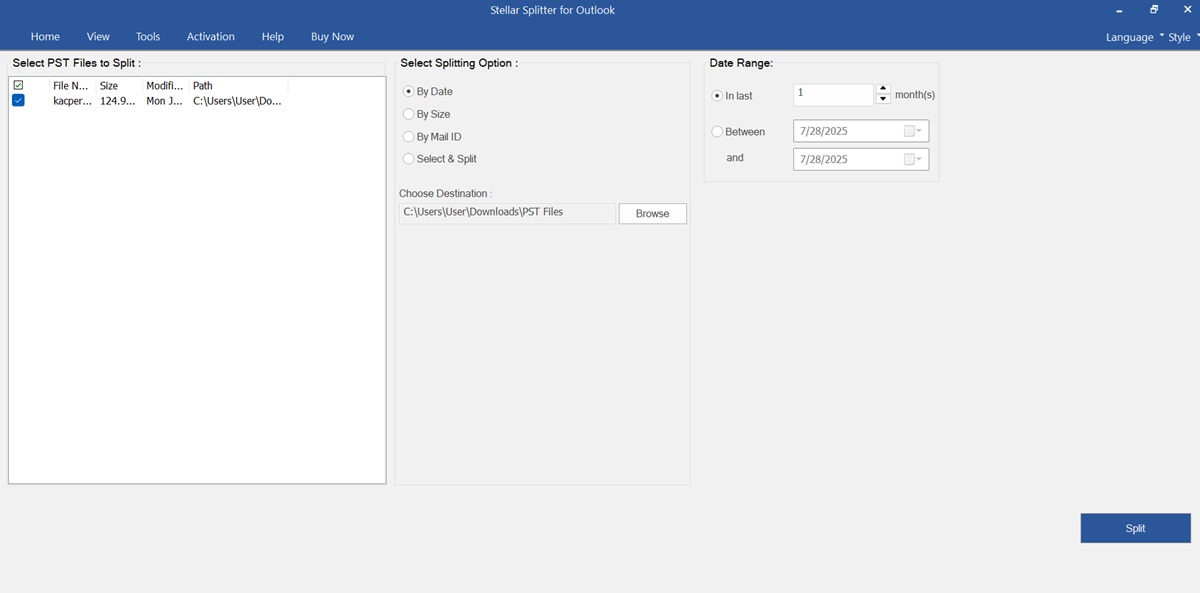Decrease months with the down spinner arrow
1200x593 pixels.
(x=883, y=100)
